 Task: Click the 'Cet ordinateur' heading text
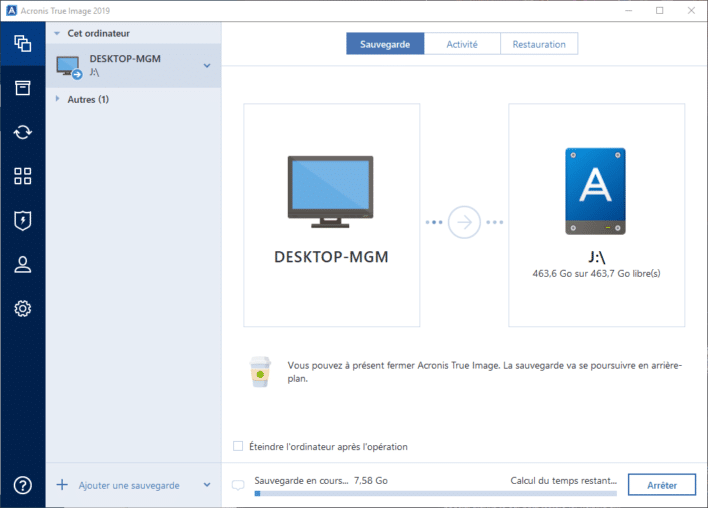click(98, 33)
